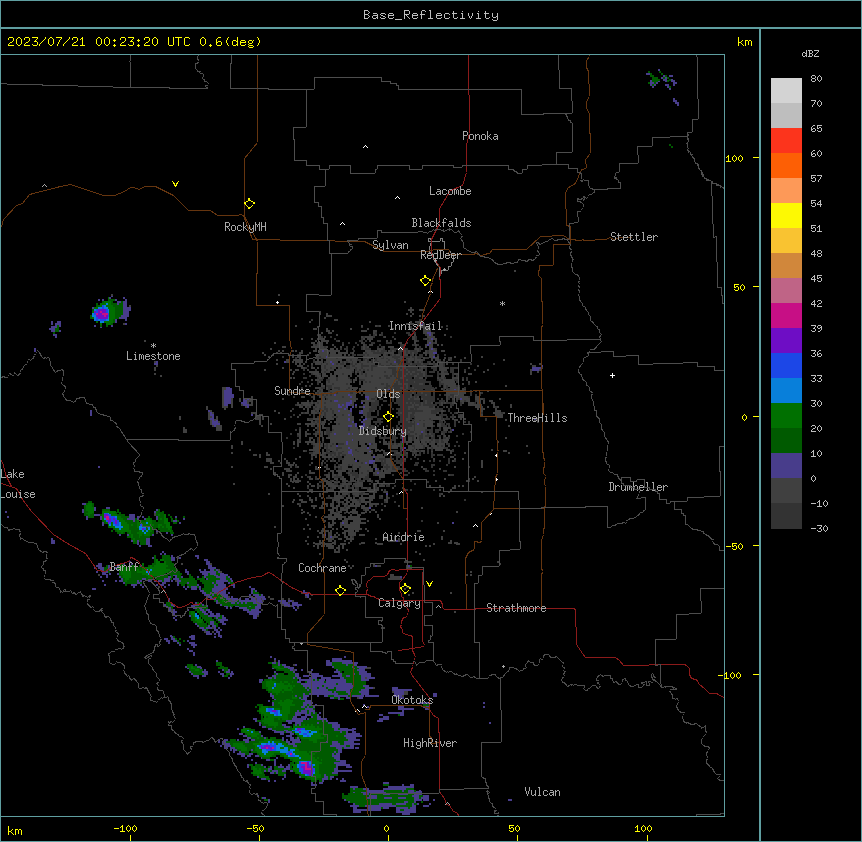Screen dimensions: 862x842
Task: Click the asterisk marker east of Innisfail
Action: point(502,303)
